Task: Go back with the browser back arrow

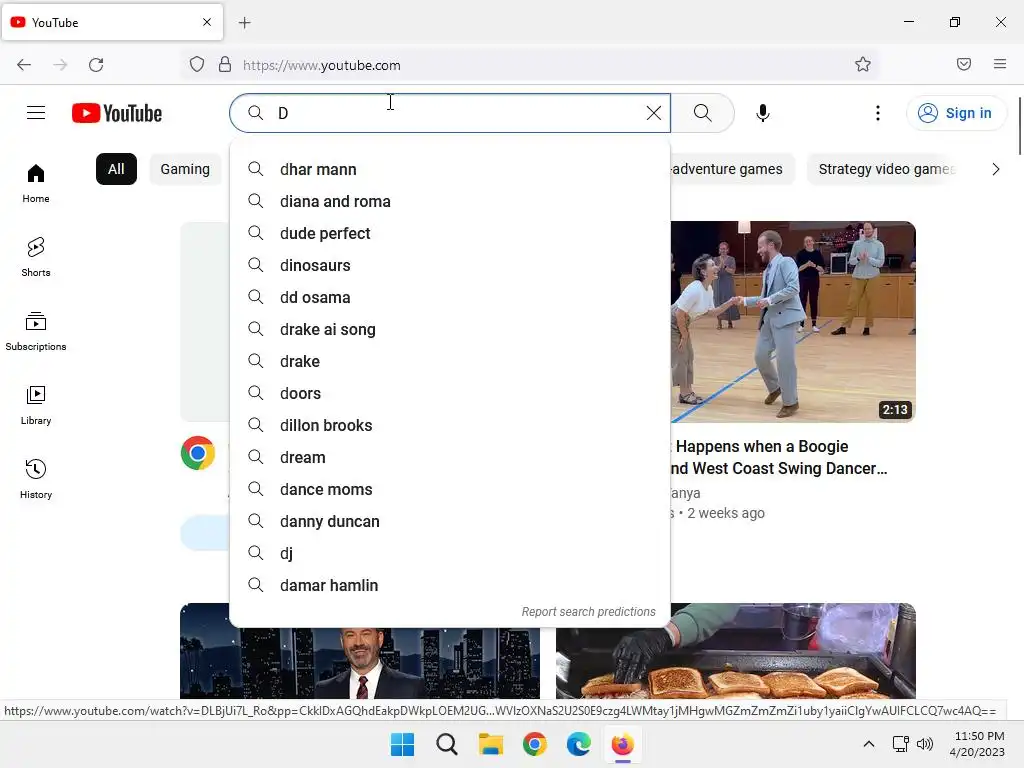Action: point(24,65)
